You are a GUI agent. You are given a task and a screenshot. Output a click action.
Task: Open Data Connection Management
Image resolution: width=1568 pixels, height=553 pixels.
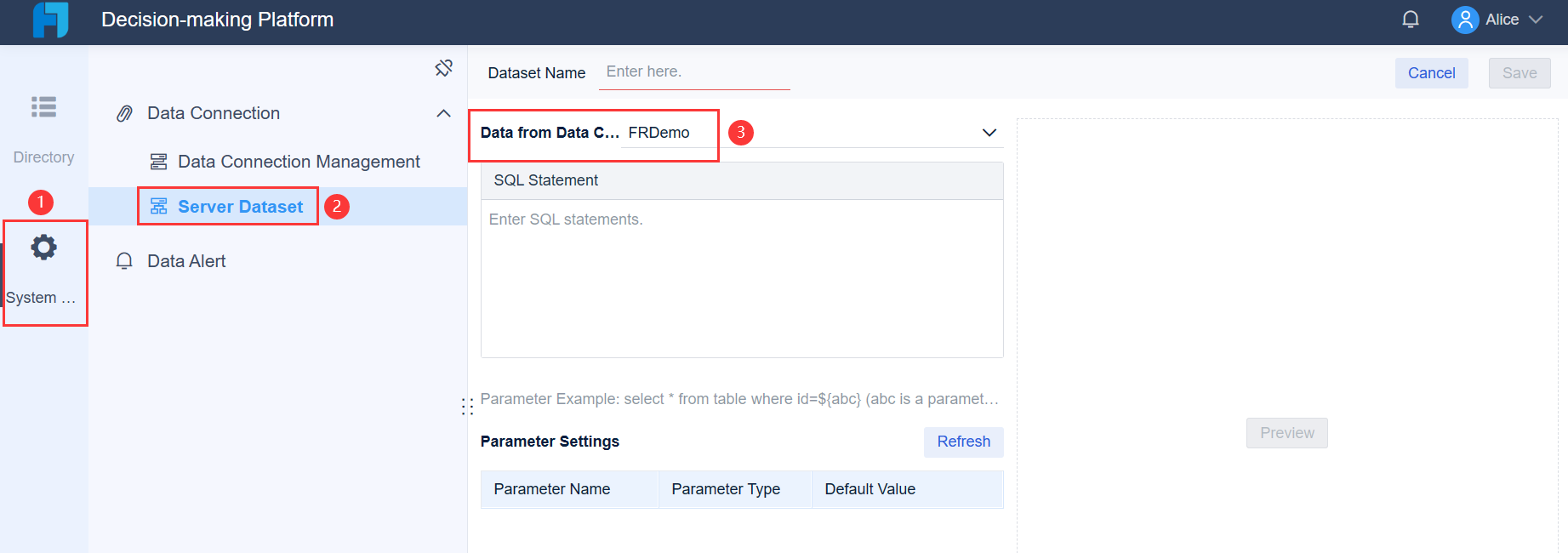pos(299,162)
